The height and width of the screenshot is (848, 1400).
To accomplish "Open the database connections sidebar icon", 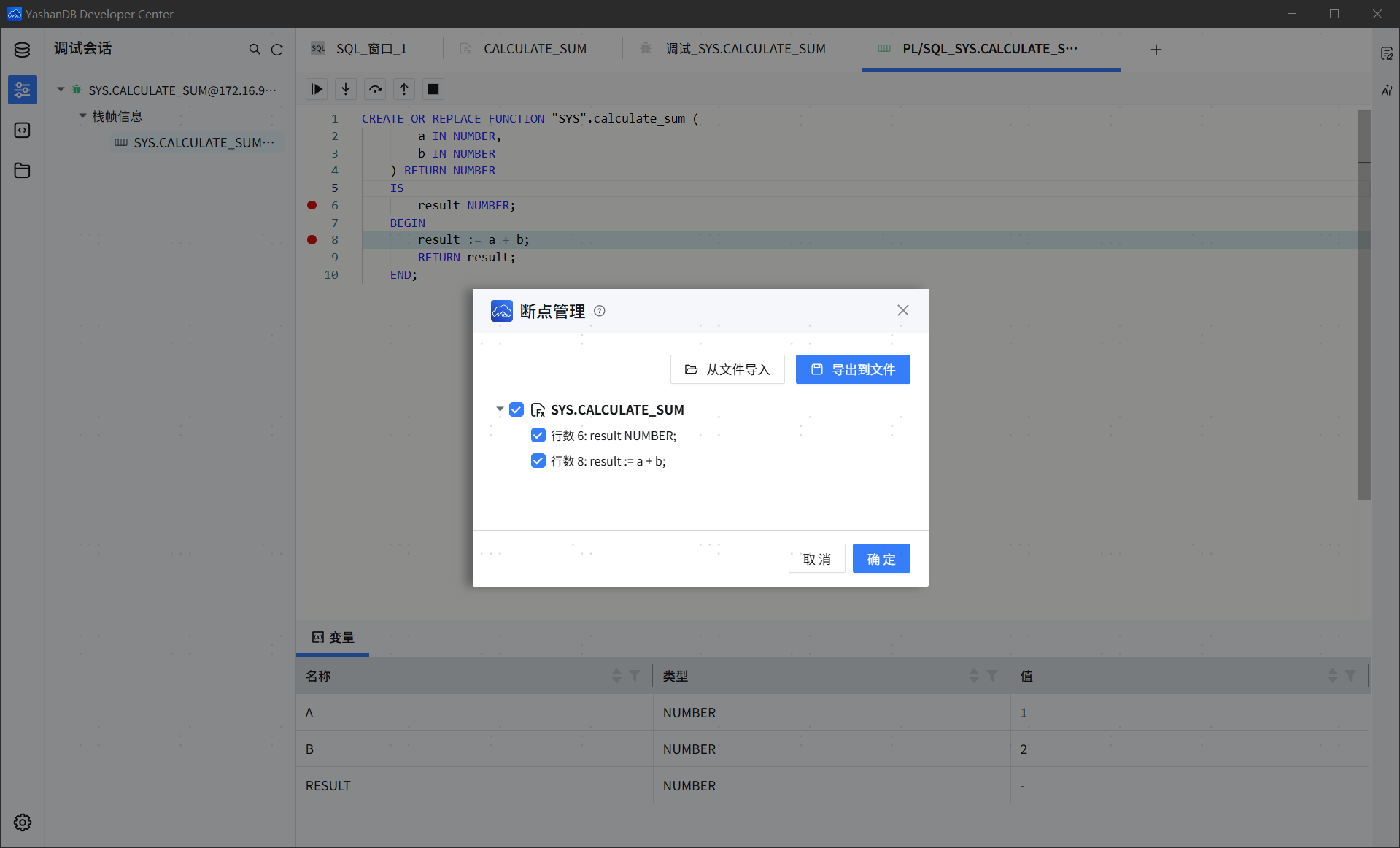I will (22, 50).
